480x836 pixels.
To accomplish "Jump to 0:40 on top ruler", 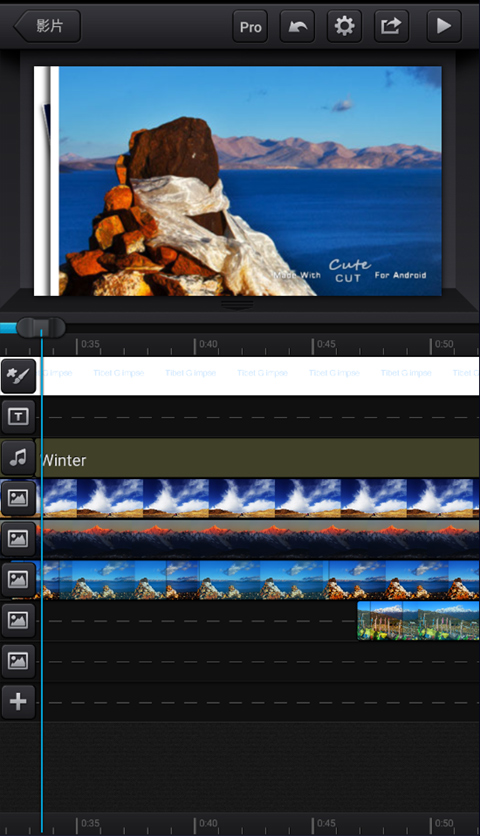I will (208, 344).
